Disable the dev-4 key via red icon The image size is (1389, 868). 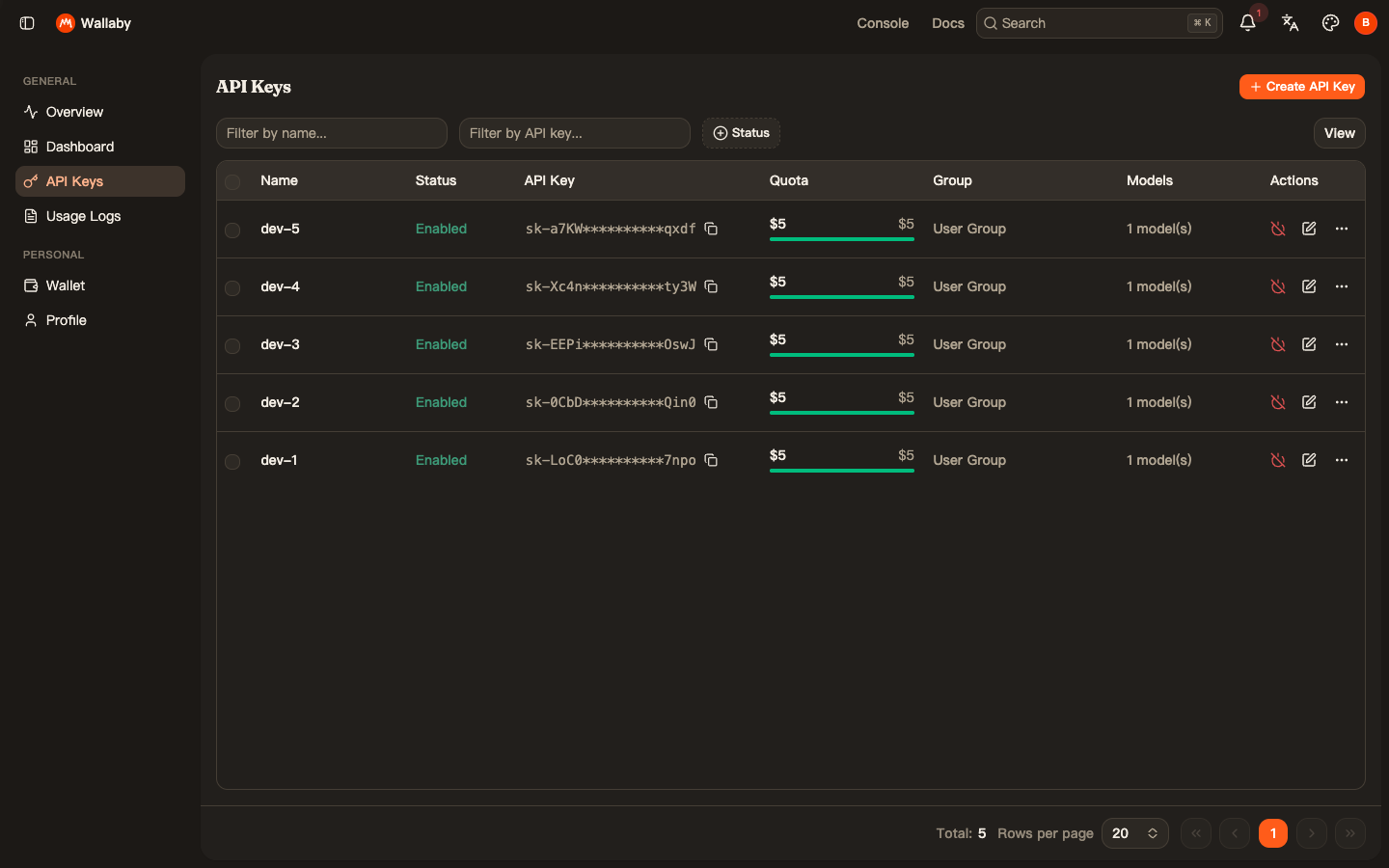click(1278, 286)
